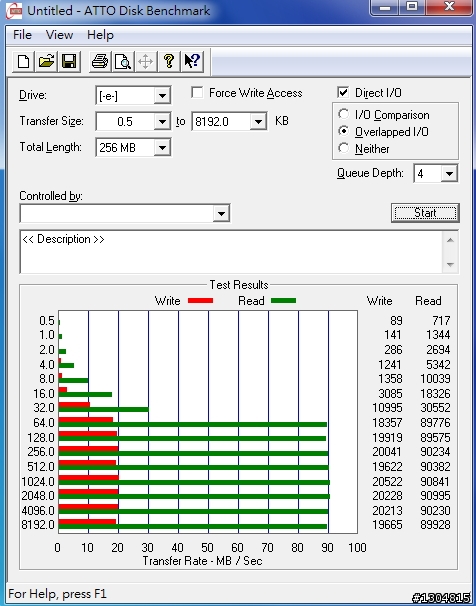The image size is (476, 606).
Task: Close the ATTO Disk Benchmark window
Action: tap(449, 7)
